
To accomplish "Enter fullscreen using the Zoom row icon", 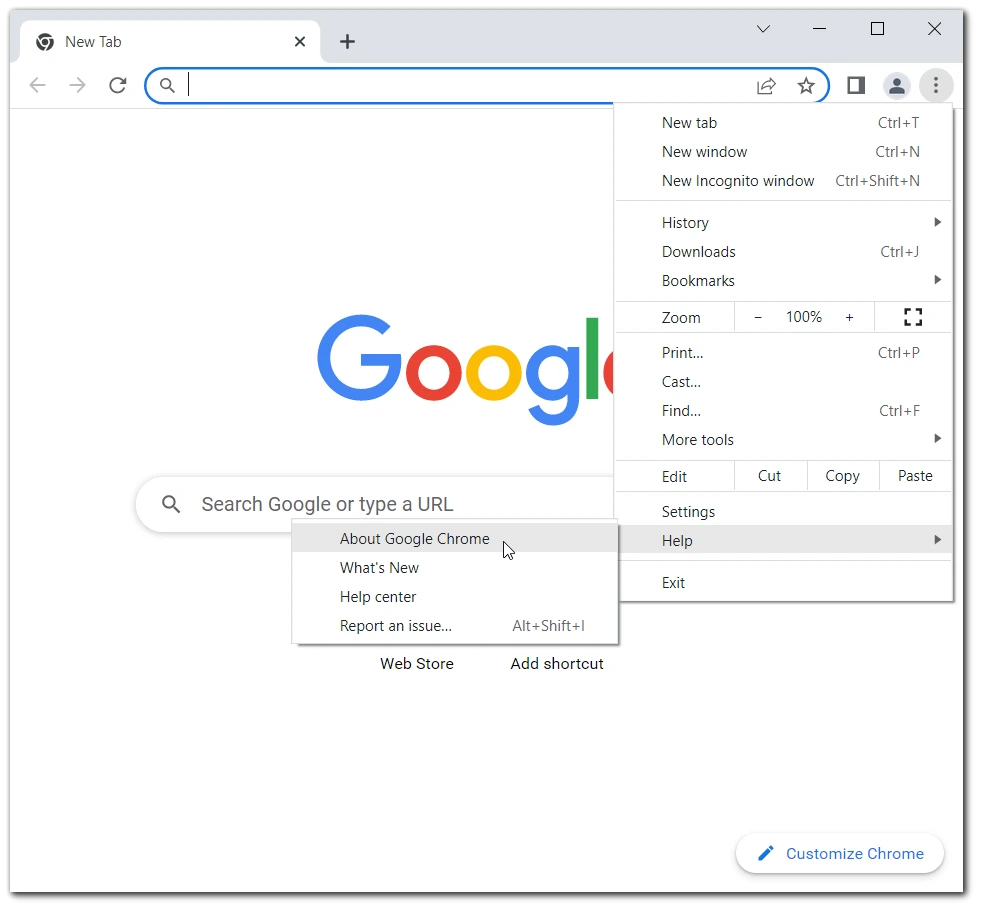I will (x=913, y=317).
